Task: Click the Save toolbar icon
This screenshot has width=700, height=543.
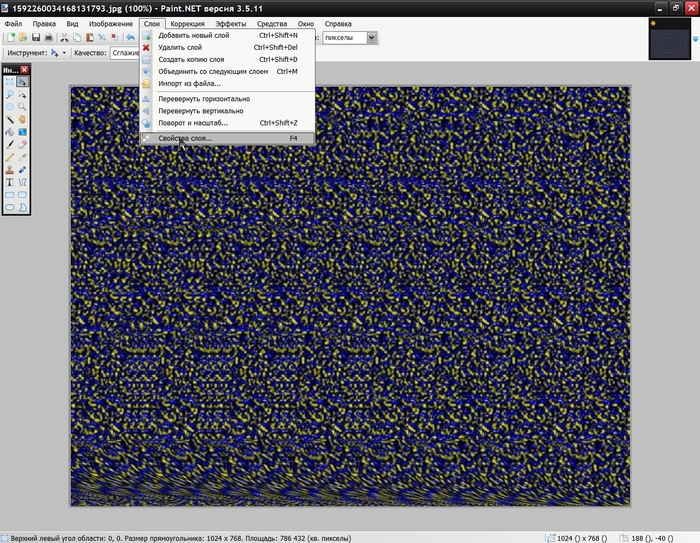Action: tap(36, 38)
